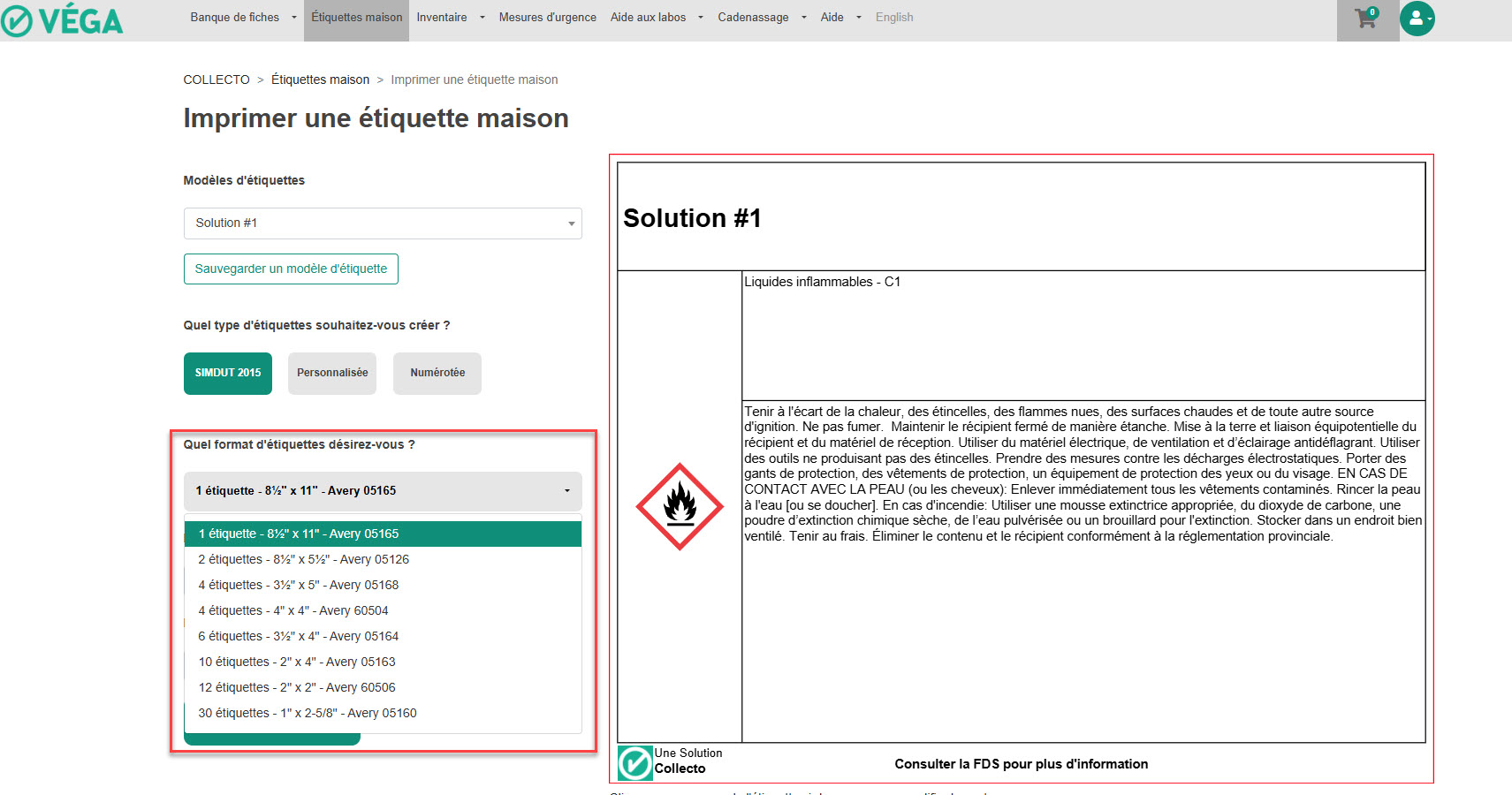
Task: Select the SIMDUT 2015 label type
Action: (x=228, y=373)
